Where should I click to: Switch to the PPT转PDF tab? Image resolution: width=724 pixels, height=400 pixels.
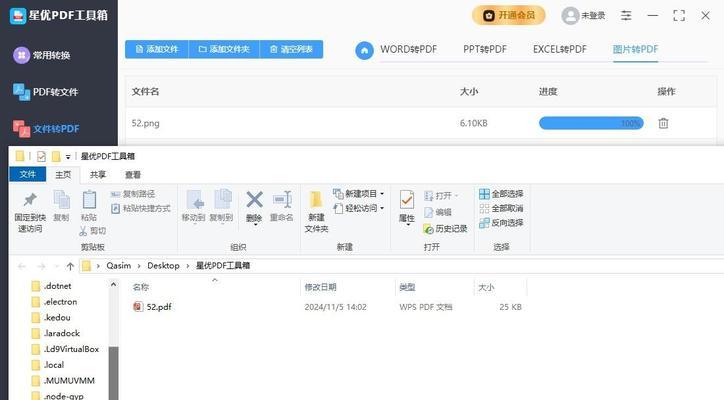pyautogui.click(x=485, y=49)
